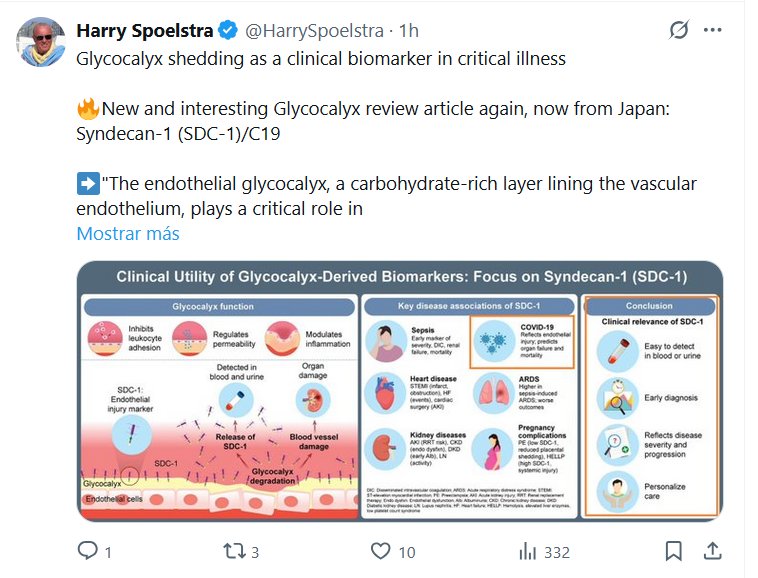Viewport: 758px width, 578px height.
Task: Click the share upload icon
Action: pos(712,551)
